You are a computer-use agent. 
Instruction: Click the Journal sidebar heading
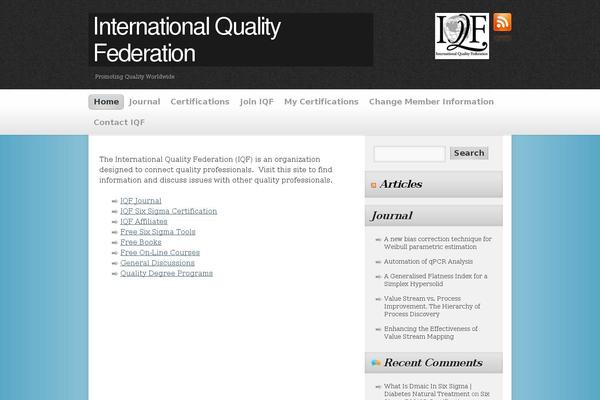pyautogui.click(x=392, y=216)
